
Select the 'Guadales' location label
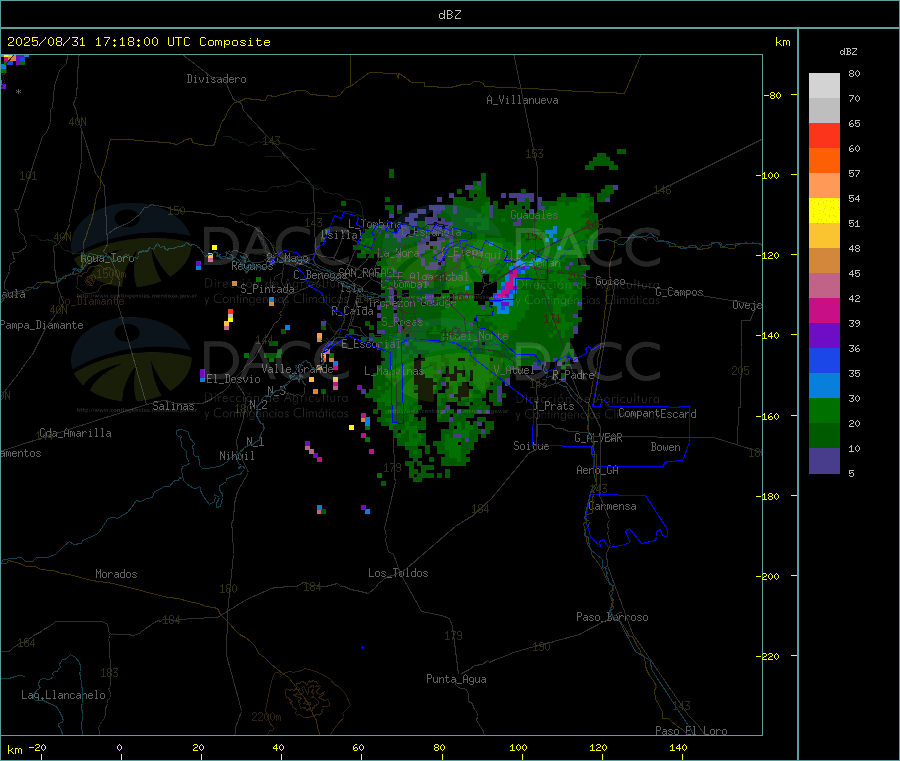click(x=534, y=215)
